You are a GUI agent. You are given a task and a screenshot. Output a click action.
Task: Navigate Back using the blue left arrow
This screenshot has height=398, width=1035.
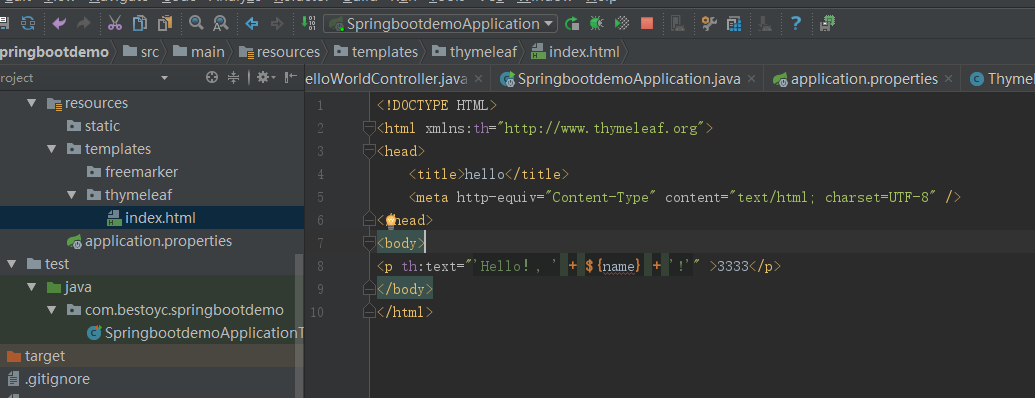pos(251,24)
